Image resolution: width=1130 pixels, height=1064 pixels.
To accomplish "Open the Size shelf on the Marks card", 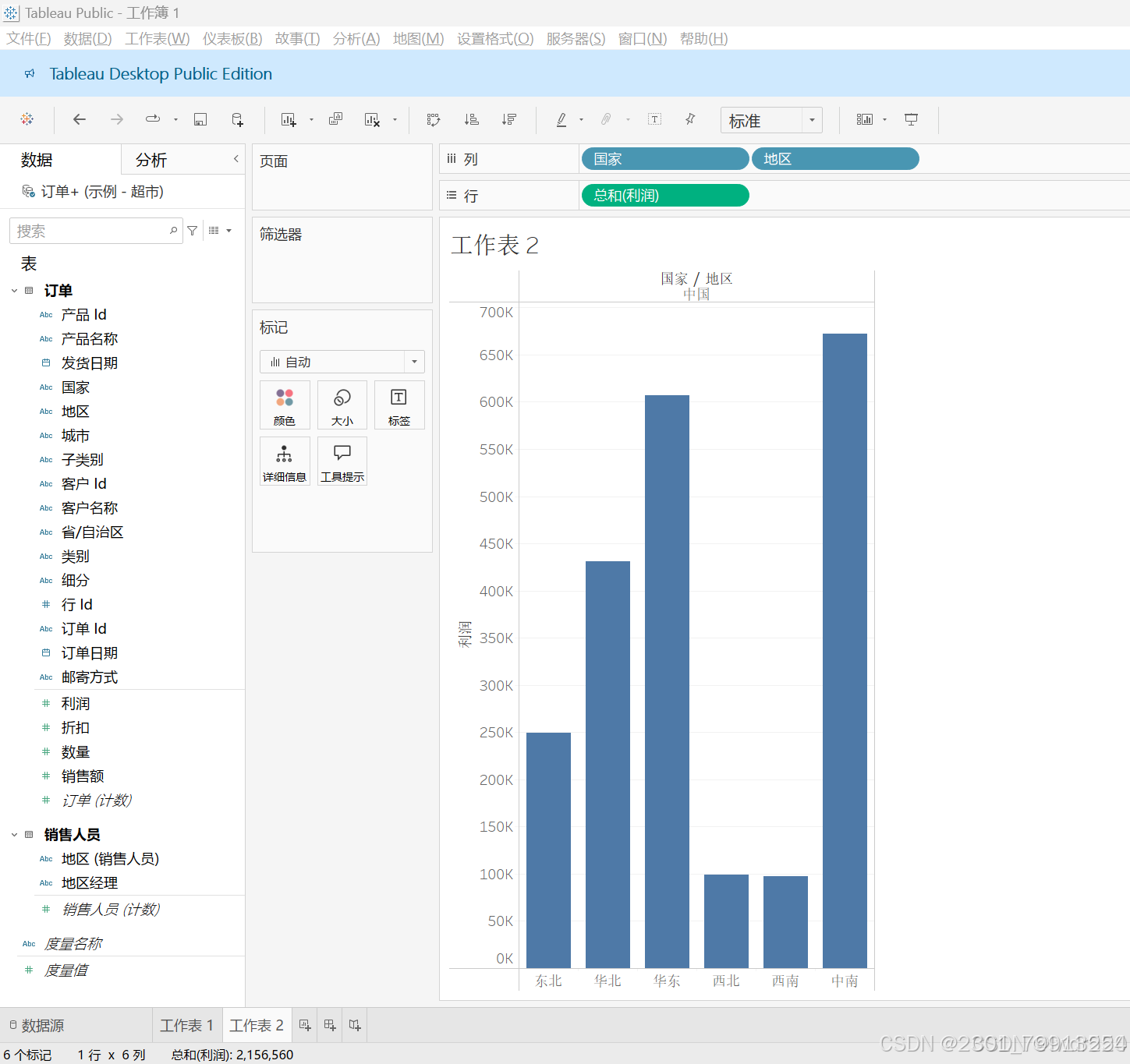I will point(342,405).
